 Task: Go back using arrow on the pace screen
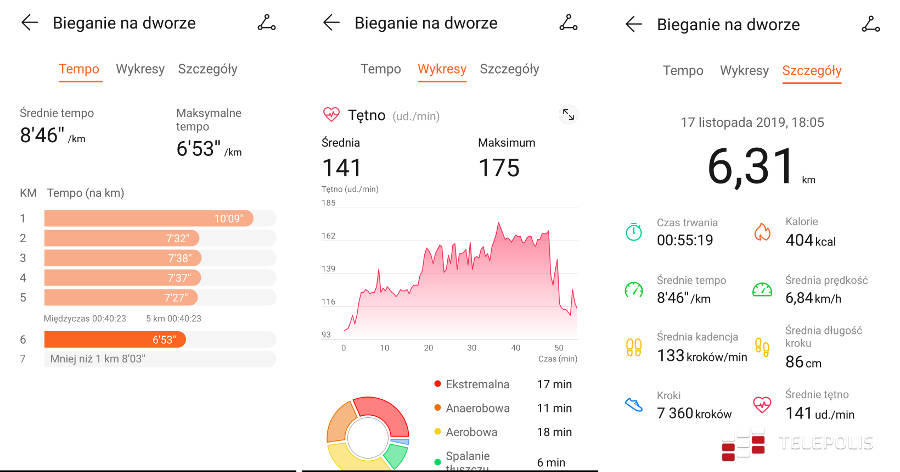(x=30, y=23)
